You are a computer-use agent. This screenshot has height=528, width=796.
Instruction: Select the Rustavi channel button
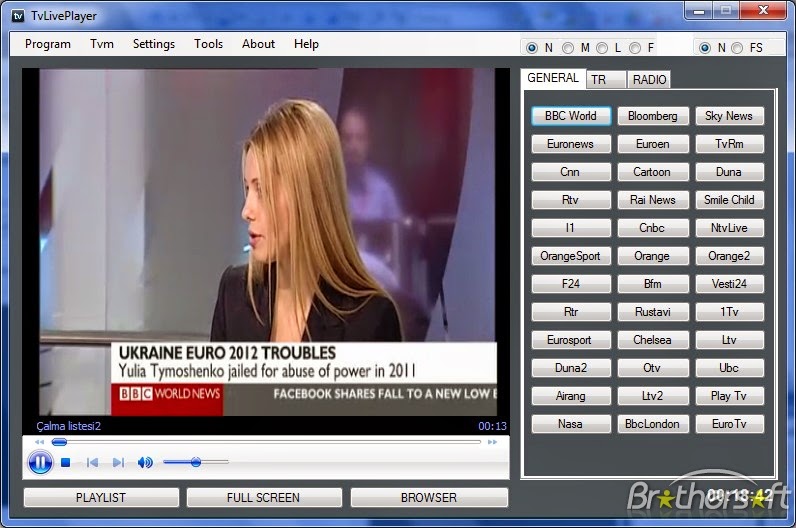click(x=653, y=312)
